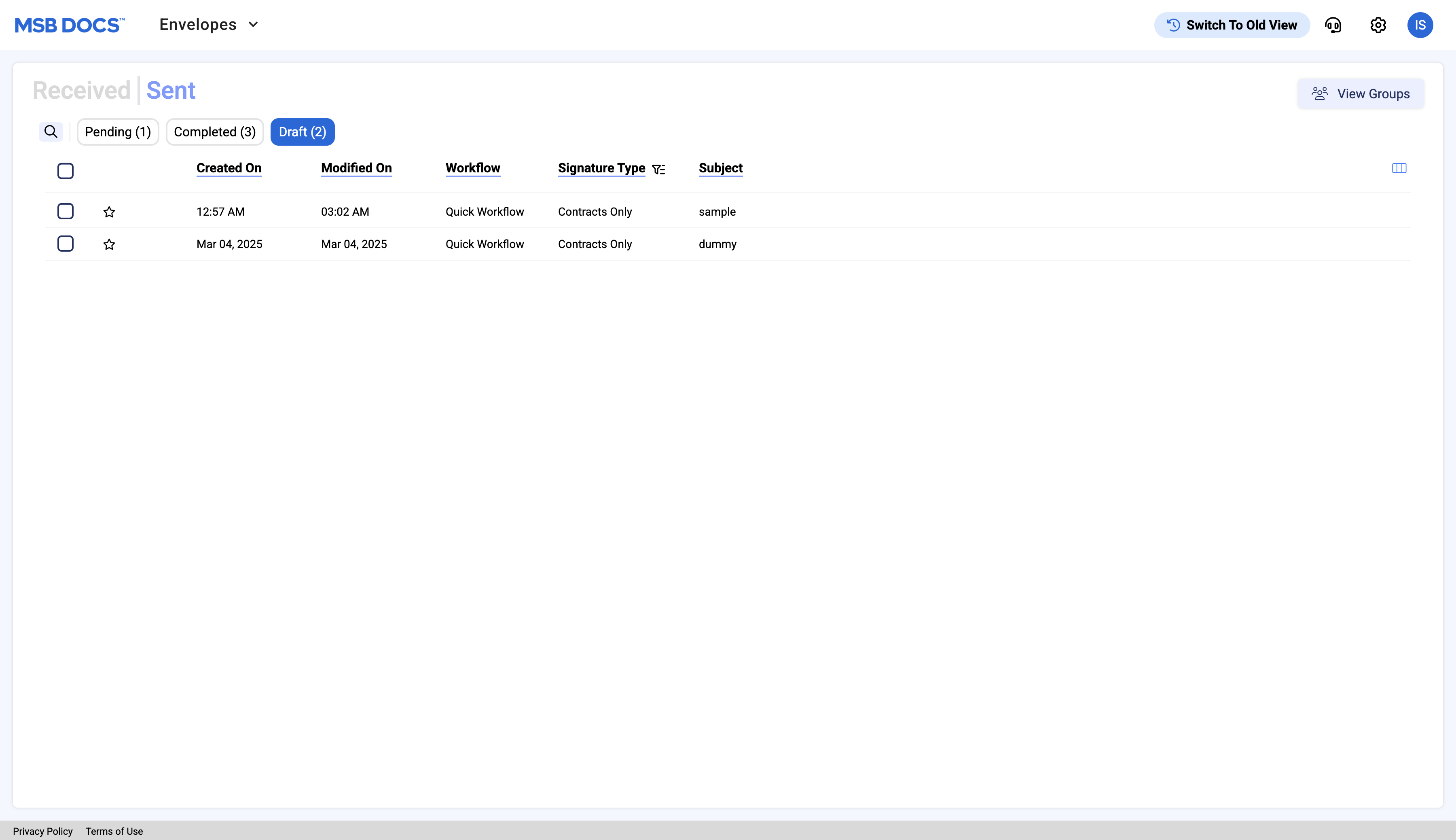The width and height of the screenshot is (1456, 840).
Task: Open Signature Type filter icon
Action: point(658,169)
